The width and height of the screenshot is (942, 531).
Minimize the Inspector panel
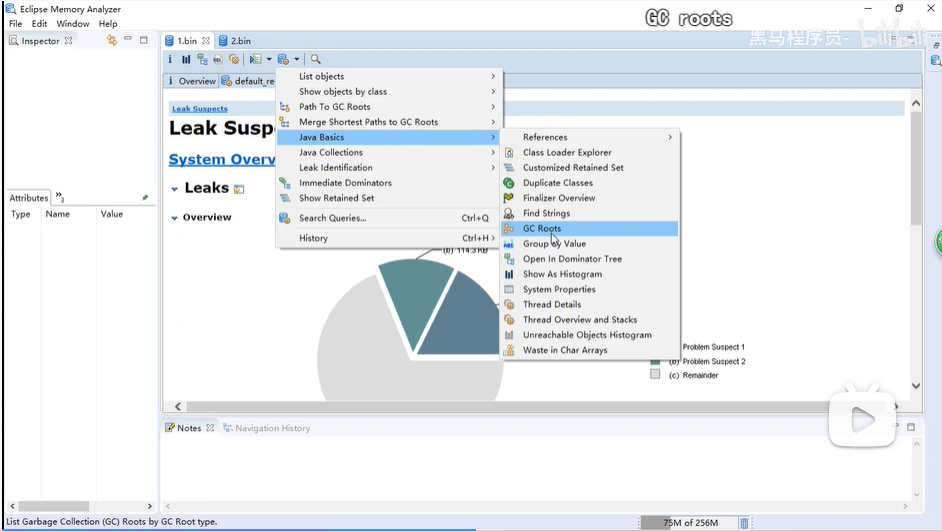tap(128, 39)
